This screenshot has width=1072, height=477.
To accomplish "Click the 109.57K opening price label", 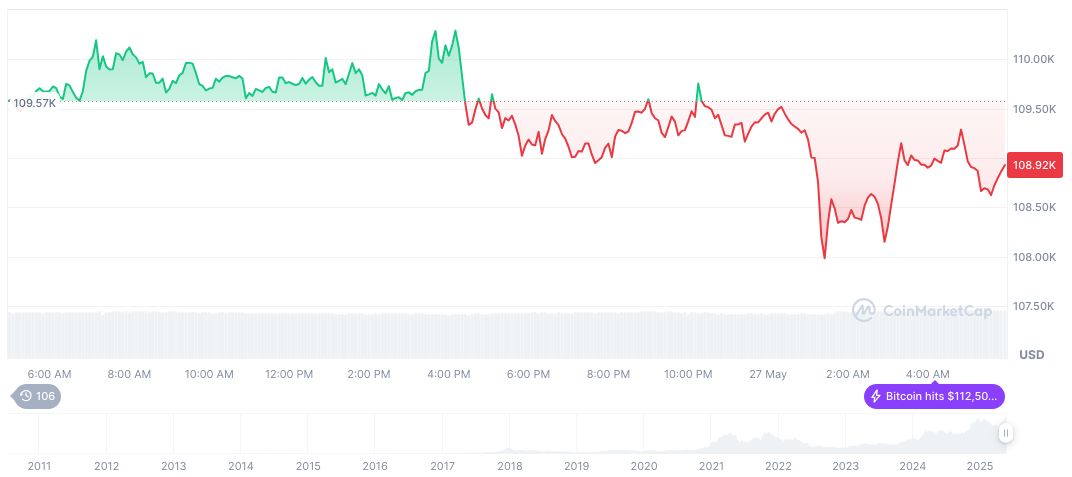I will (33, 102).
